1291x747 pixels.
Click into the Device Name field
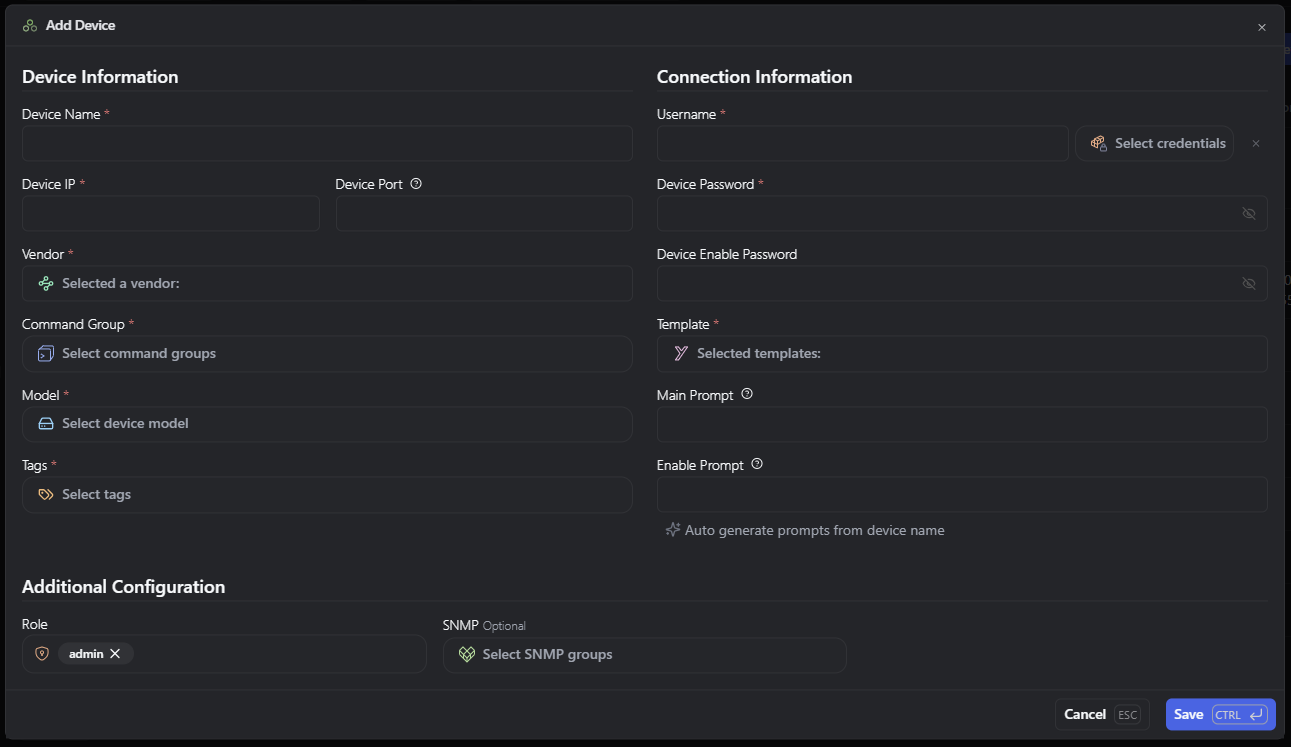(x=327, y=143)
